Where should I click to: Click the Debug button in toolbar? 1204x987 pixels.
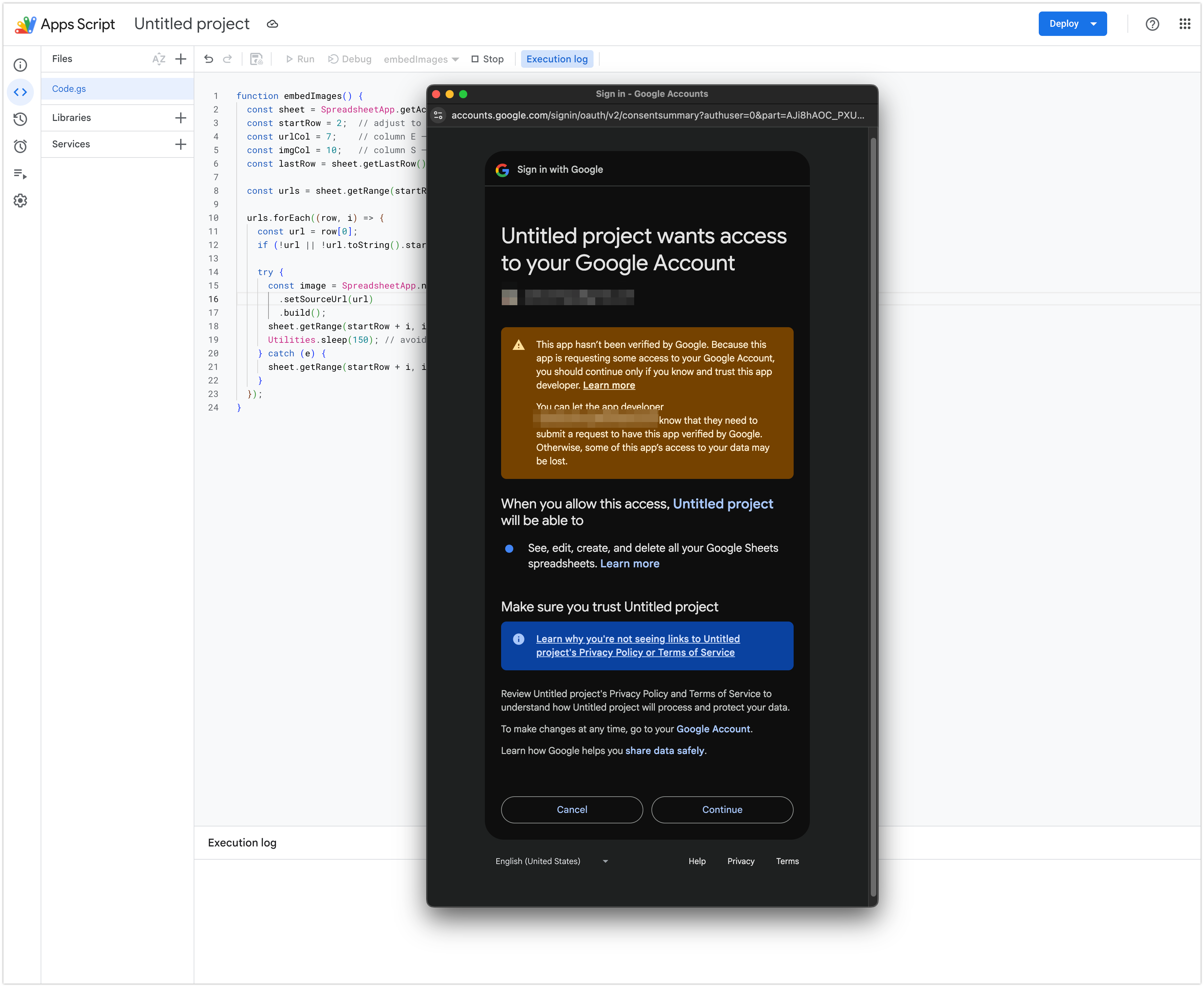pos(350,59)
